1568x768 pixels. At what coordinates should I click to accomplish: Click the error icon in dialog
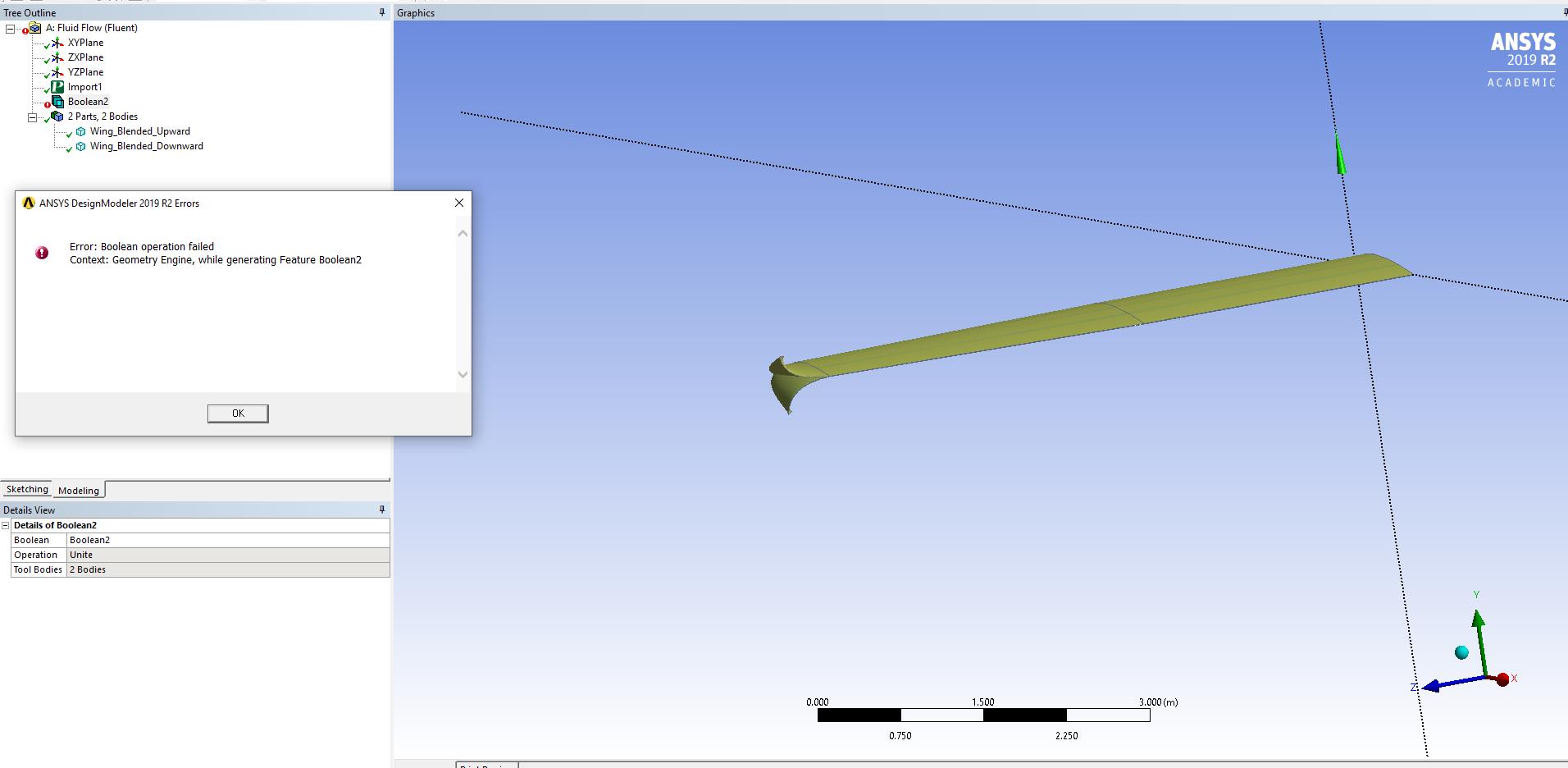(x=42, y=253)
